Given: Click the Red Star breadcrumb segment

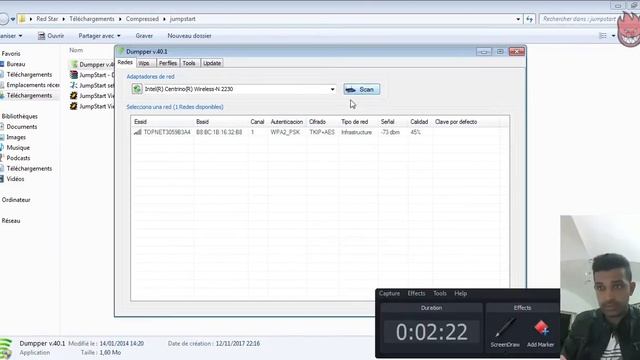Looking at the screenshot, I should 47,19.
